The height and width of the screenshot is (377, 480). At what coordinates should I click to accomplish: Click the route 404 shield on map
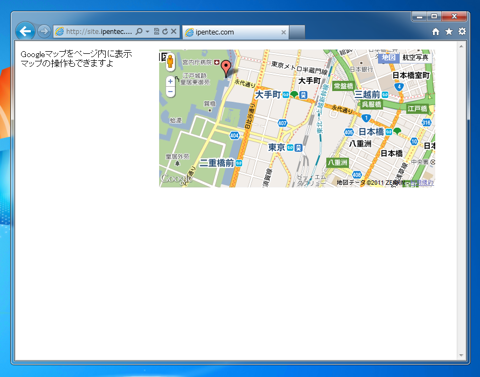click(235, 135)
